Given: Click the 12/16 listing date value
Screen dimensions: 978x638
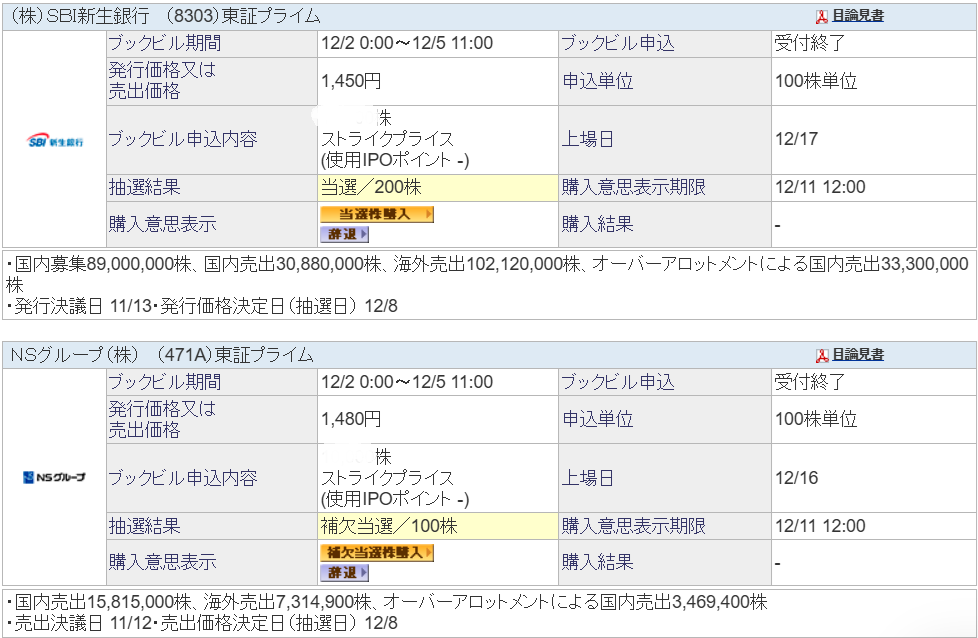Looking at the screenshot, I should click(796, 478).
